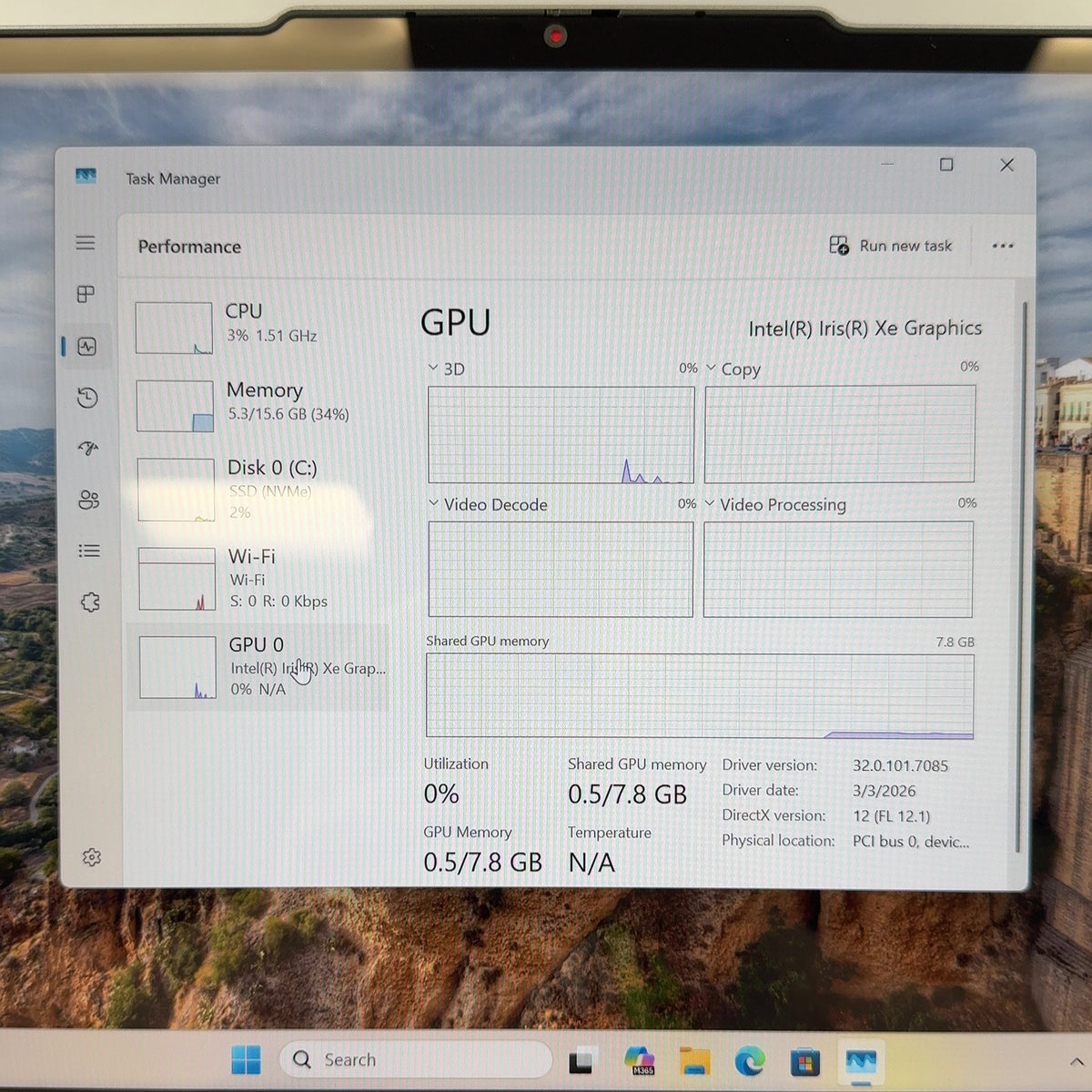Open the App history page icon
Screen dimensions: 1092x1092
pos(87,398)
